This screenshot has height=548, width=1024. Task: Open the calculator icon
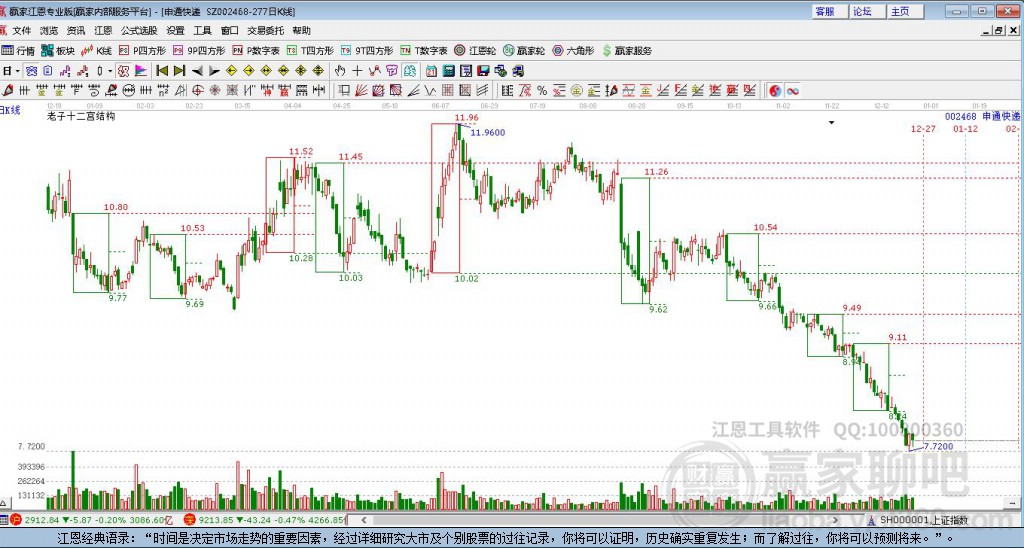click(449, 71)
